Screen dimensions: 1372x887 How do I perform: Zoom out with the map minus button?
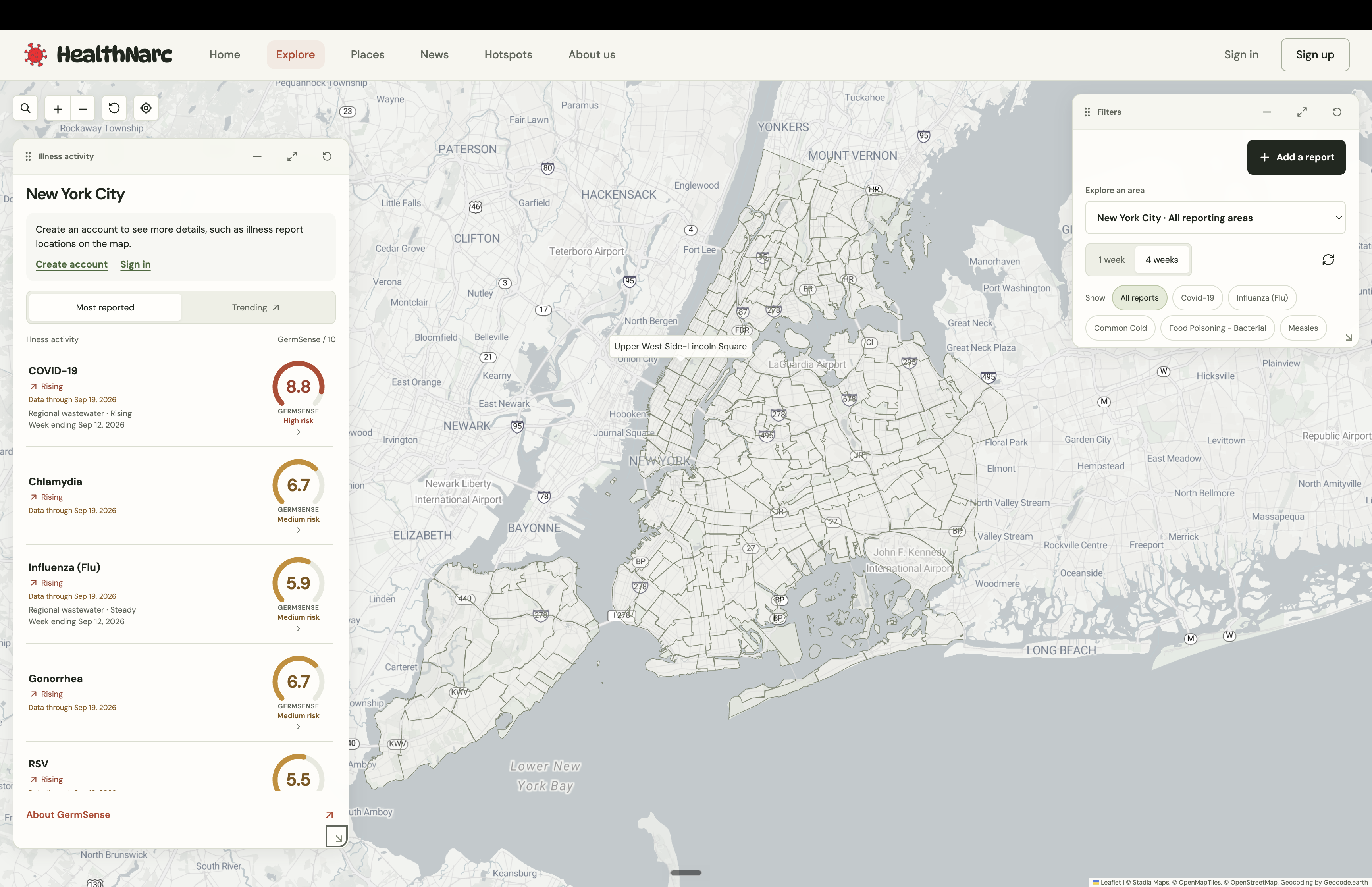tap(83, 108)
